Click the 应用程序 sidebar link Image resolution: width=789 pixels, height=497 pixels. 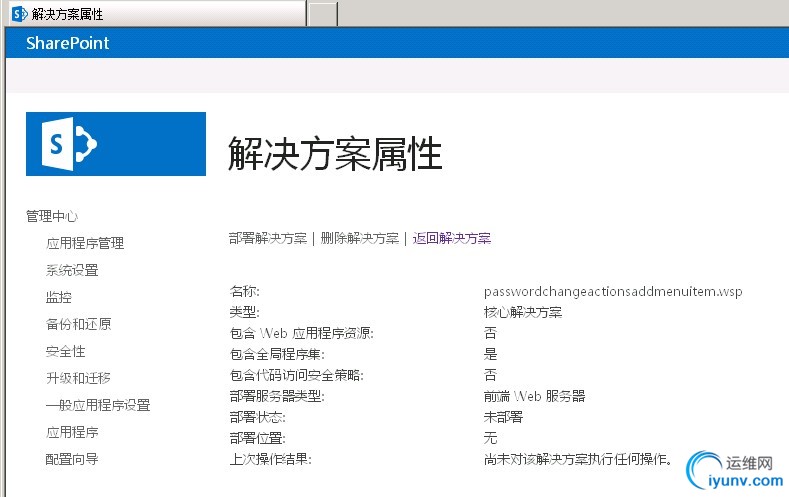(x=72, y=432)
